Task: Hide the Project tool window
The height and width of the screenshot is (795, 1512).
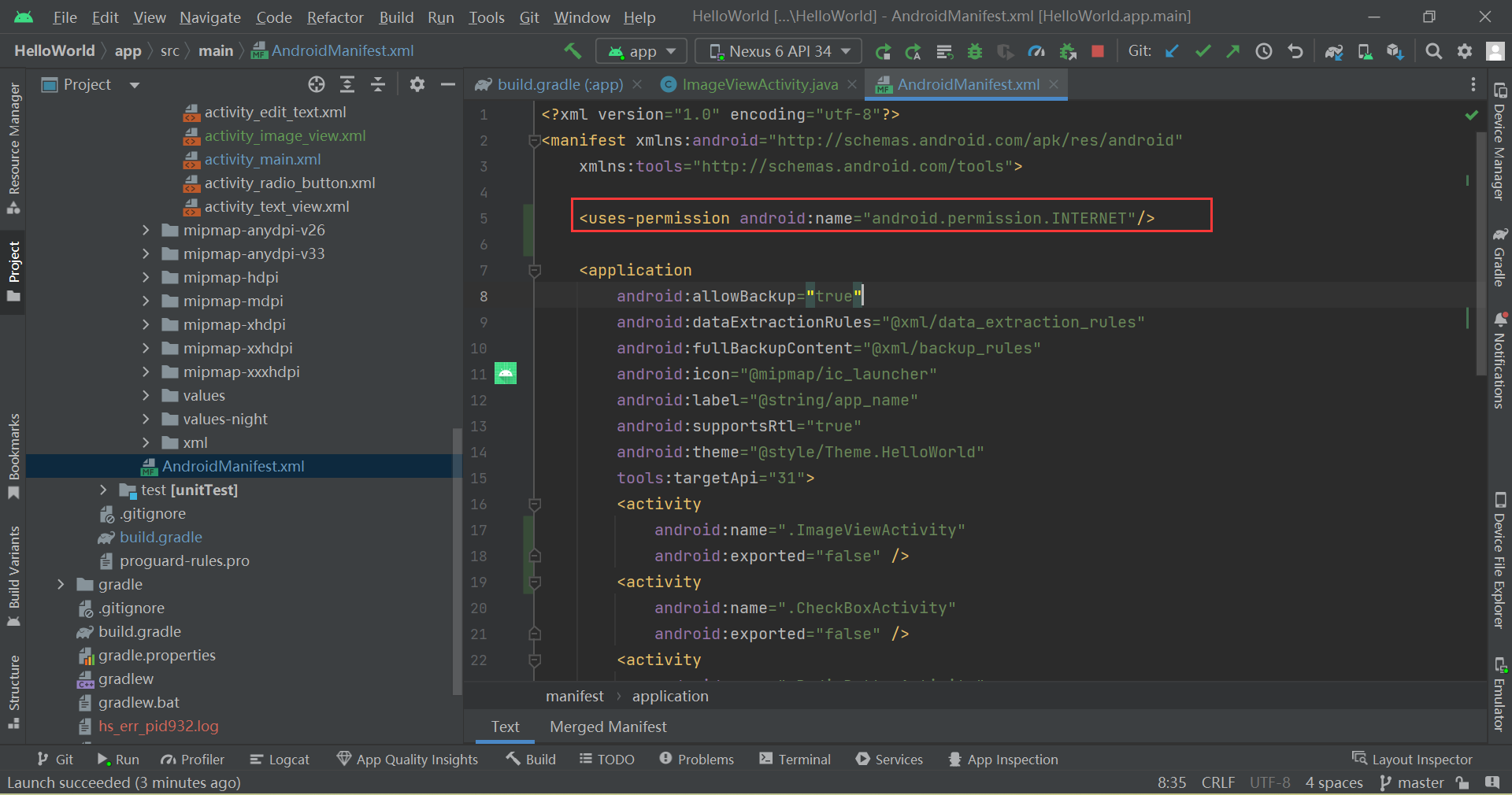Action: pyautogui.click(x=448, y=84)
